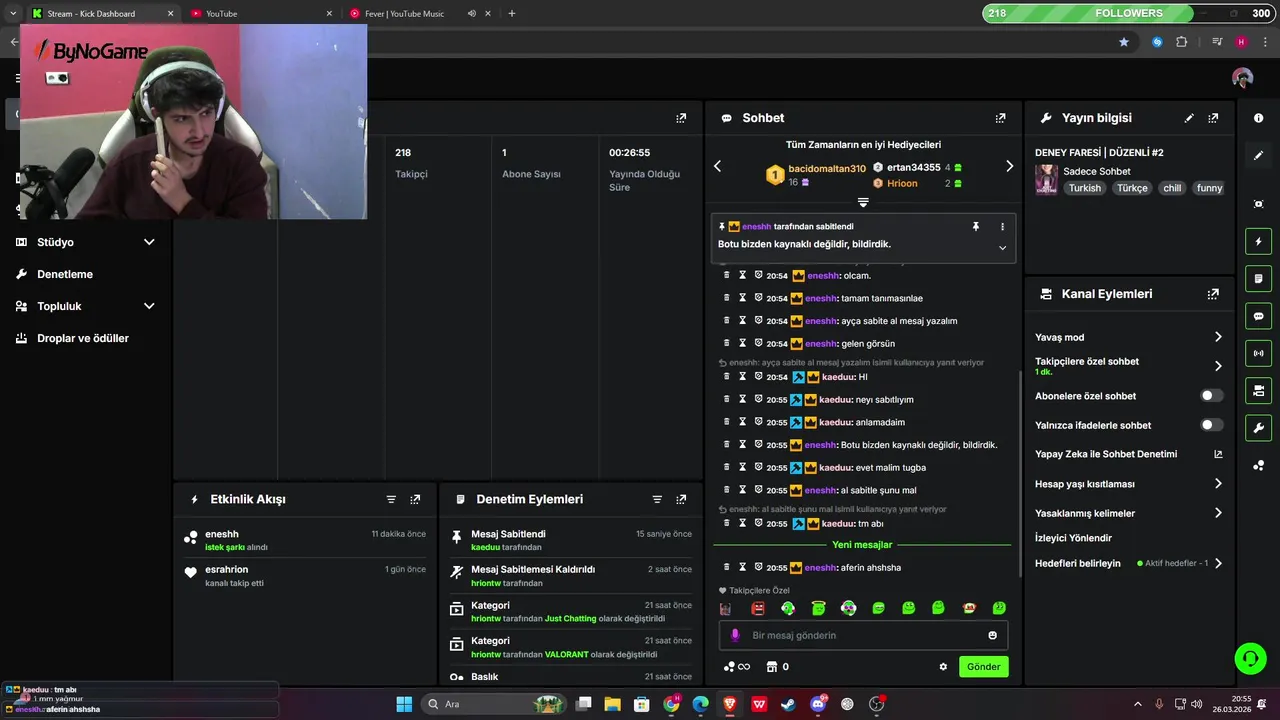The image size is (1280, 720).
Task: Click the Bir mesaj gönderin field
Action: [863, 635]
